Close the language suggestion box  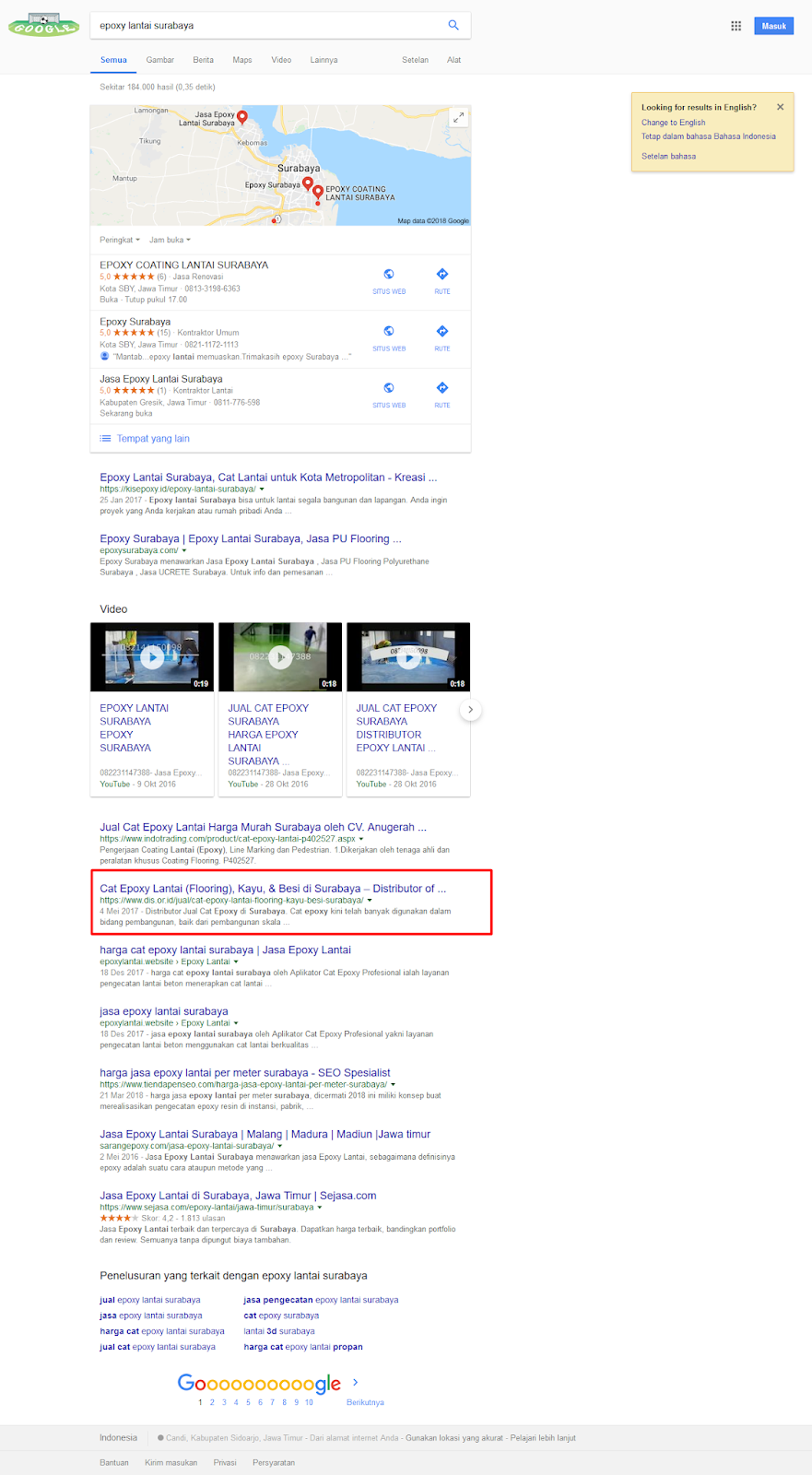click(x=780, y=107)
